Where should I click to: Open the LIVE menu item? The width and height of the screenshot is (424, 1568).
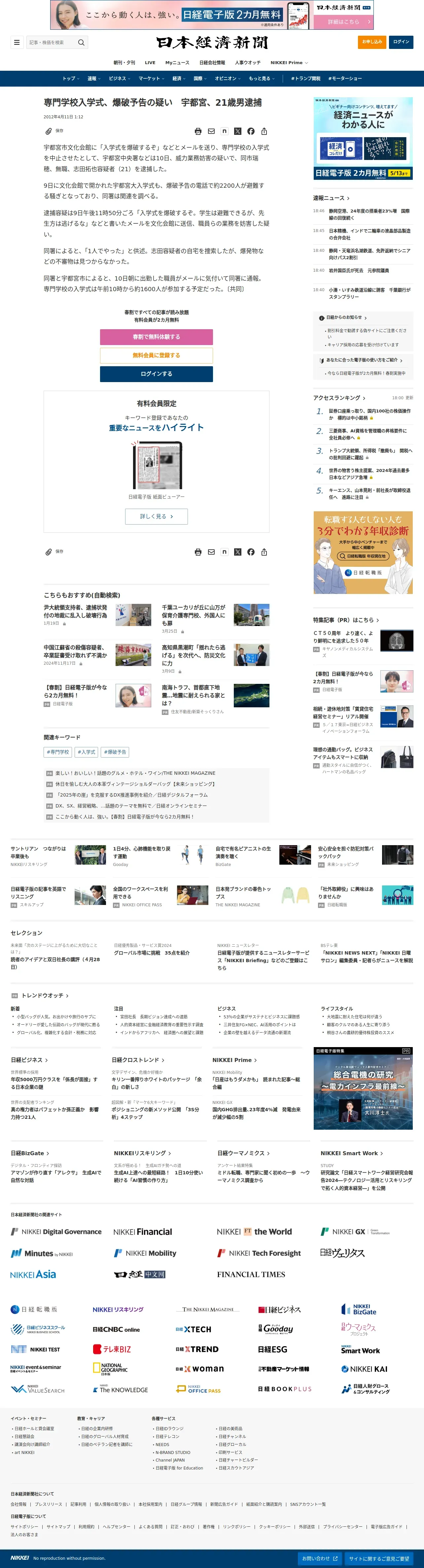click(150, 63)
